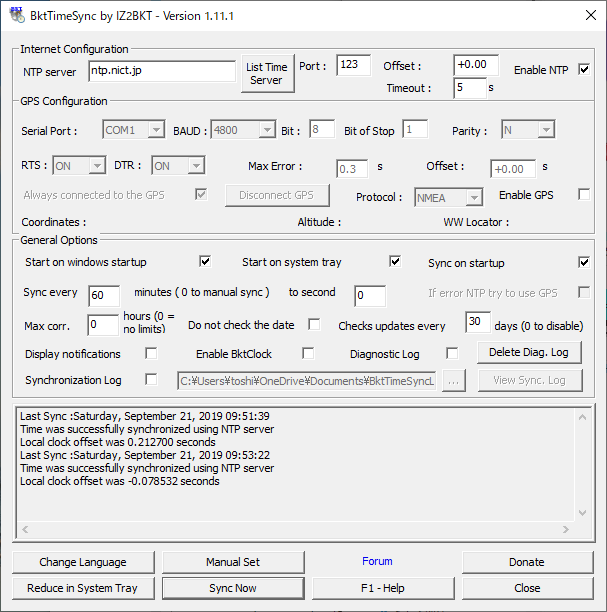607x612 pixels.
Task: Click Disconnect GPS button
Action: tap(277, 195)
